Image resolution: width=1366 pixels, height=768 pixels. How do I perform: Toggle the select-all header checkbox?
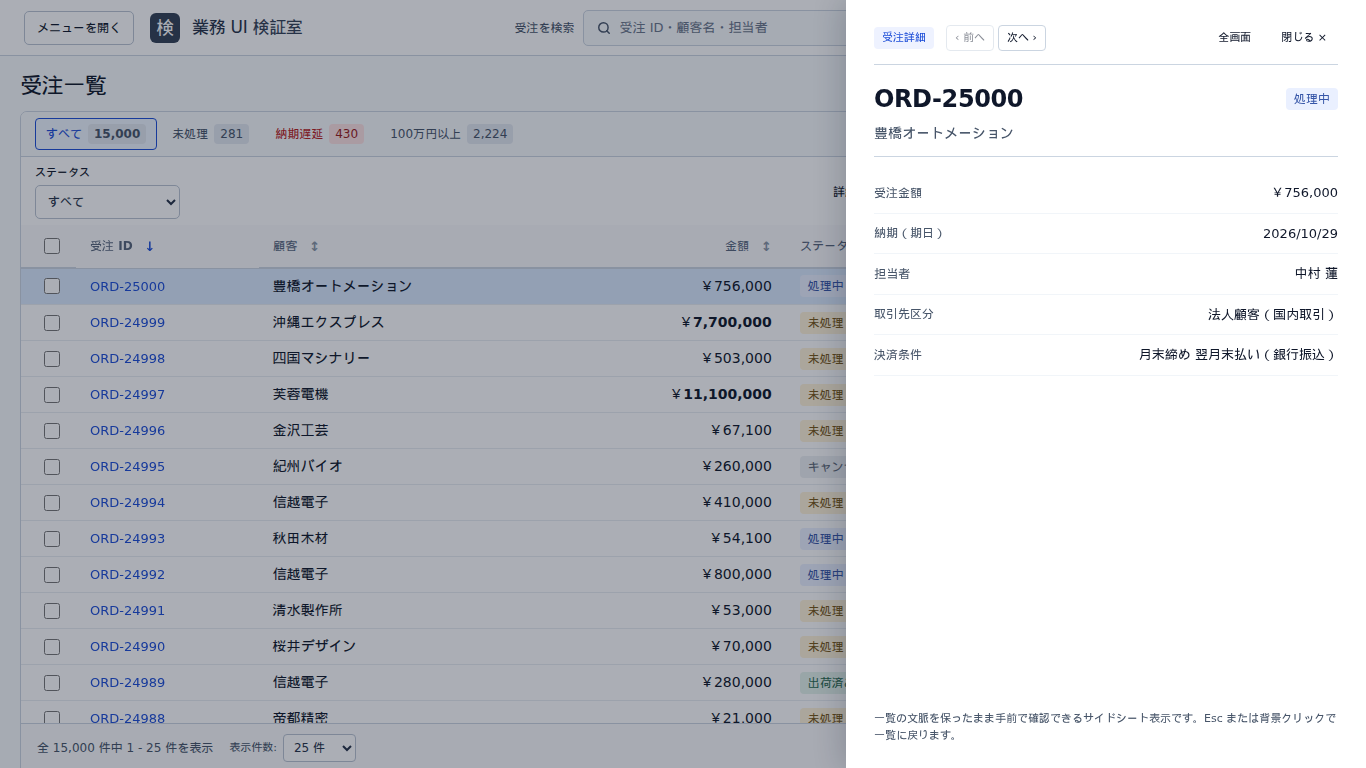pos(52,246)
